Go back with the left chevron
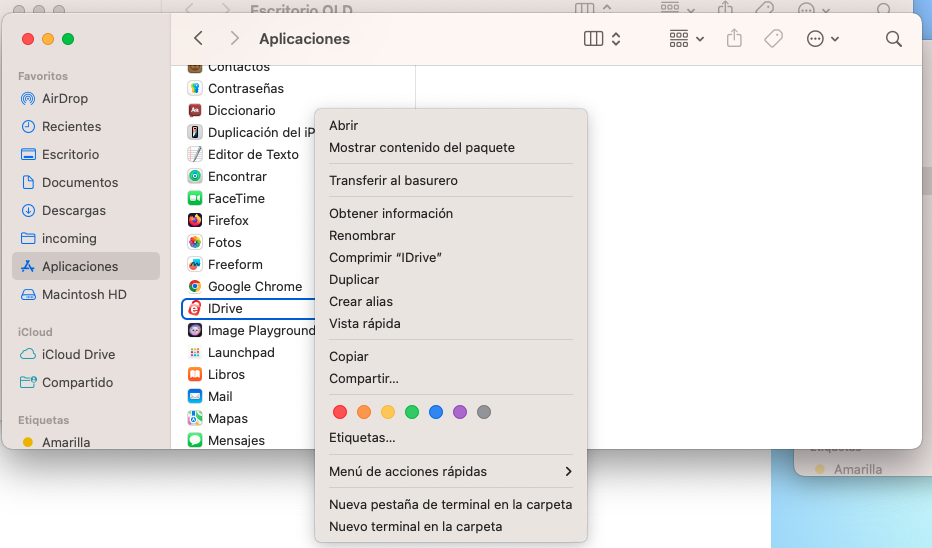Viewport: 932px width, 548px height. pyautogui.click(x=199, y=39)
